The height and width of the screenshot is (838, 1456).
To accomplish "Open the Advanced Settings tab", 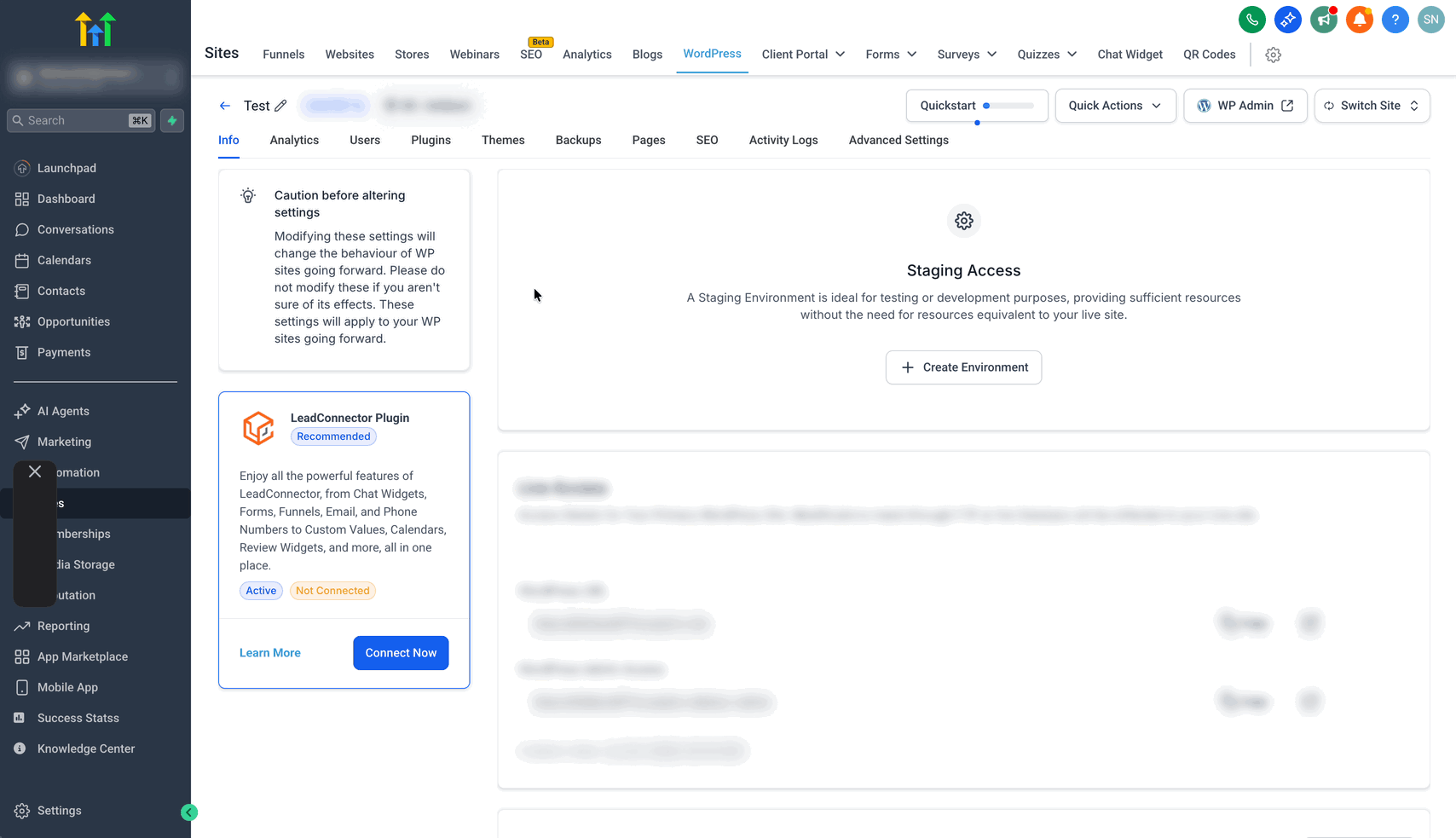I will coord(898,141).
